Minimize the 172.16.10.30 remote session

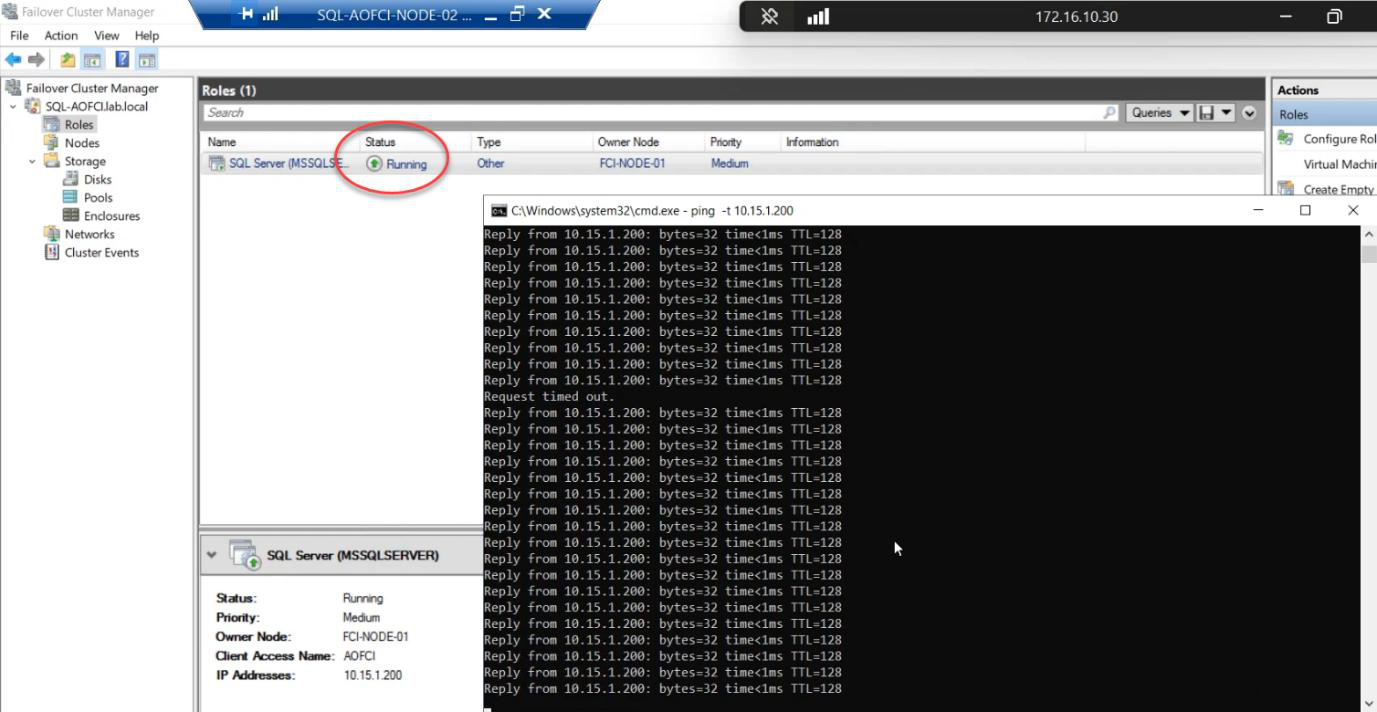pos(1286,17)
